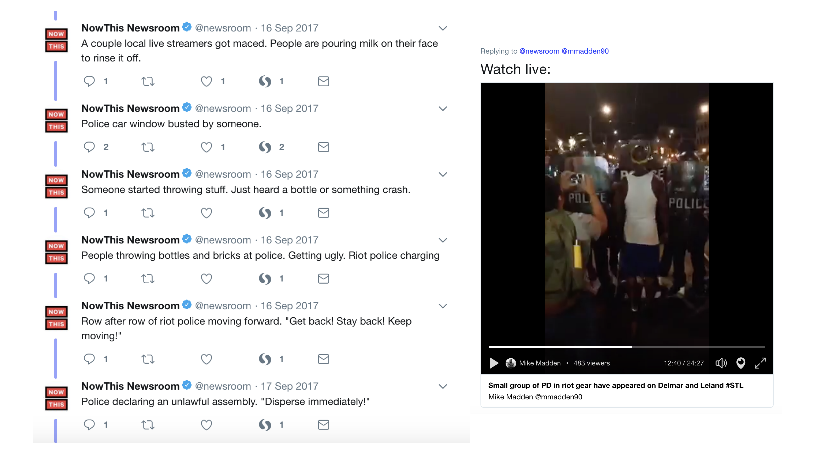The height and width of the screenshot is (460, 820).
Task: Click NowThis Newsroom name on the top tweet
Action: pos(130,27)
